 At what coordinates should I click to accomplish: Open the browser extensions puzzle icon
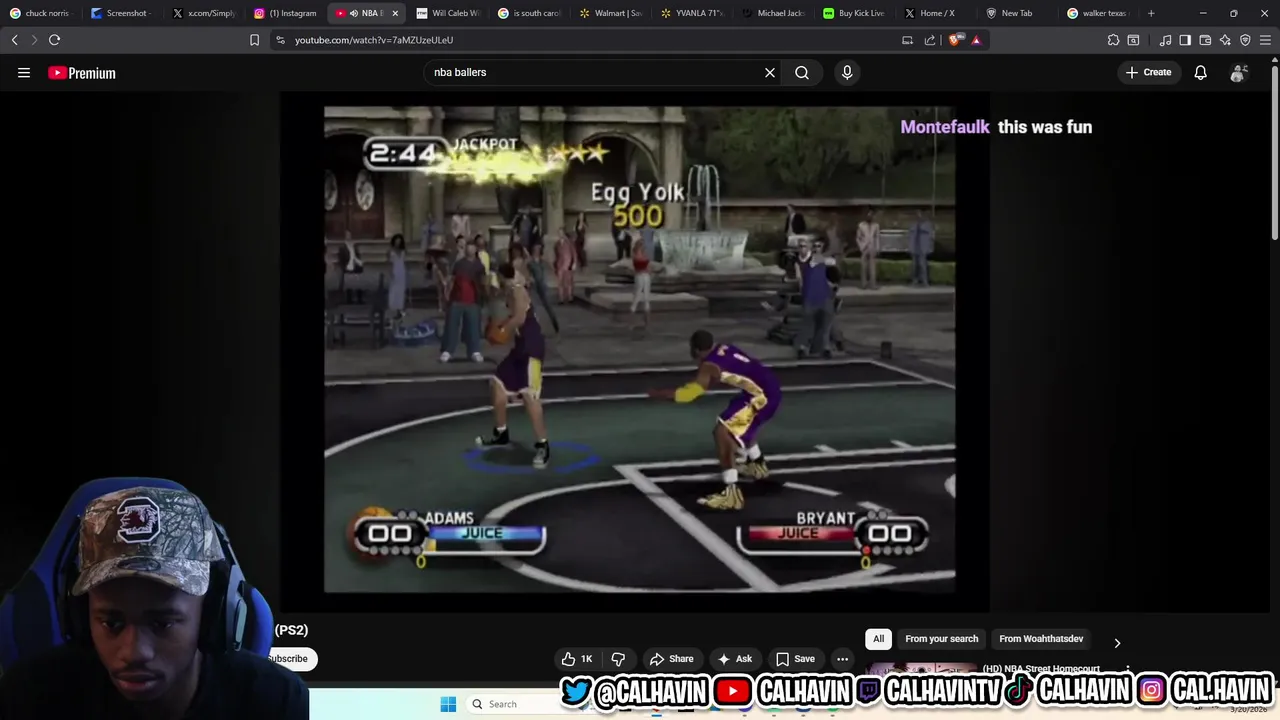1113,40
